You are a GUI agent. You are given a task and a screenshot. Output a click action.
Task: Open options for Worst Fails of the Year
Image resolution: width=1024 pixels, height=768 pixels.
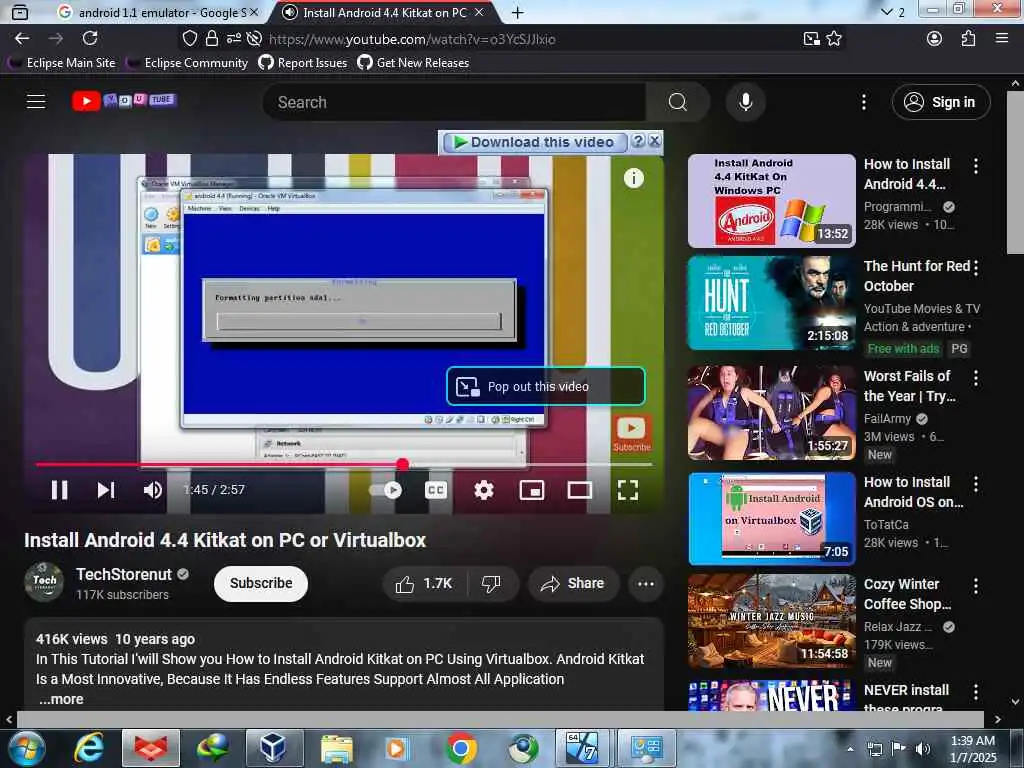tap(976, 377)
